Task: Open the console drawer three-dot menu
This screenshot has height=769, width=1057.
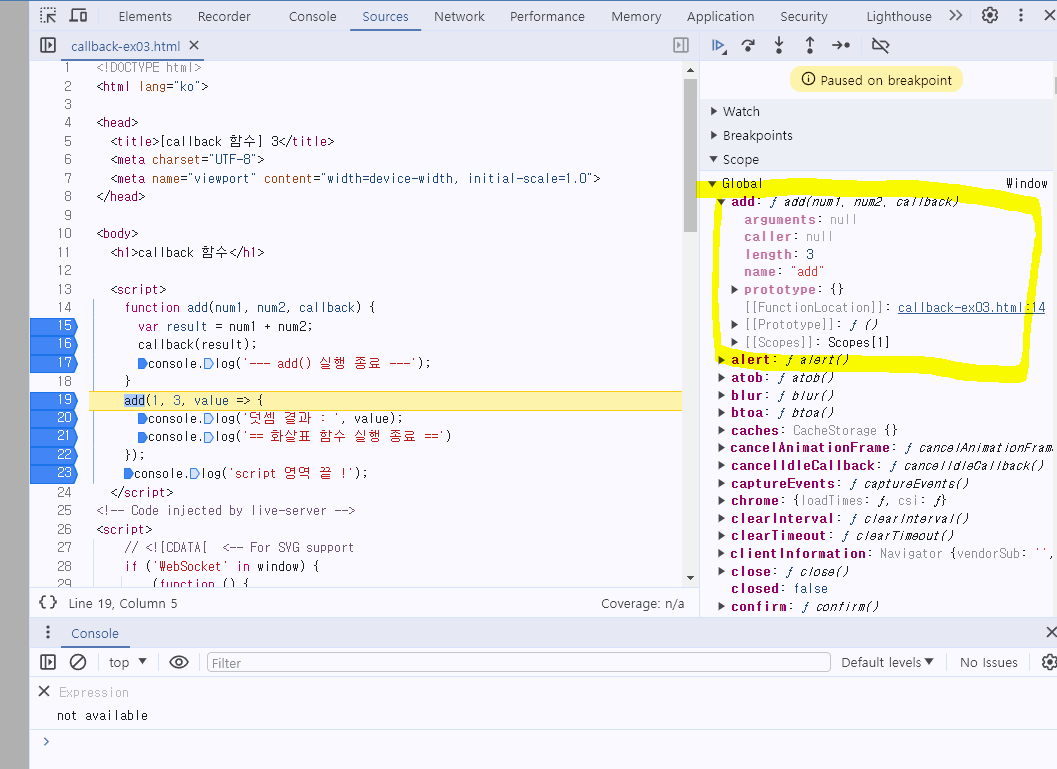Action: click(x=47, y=632)
